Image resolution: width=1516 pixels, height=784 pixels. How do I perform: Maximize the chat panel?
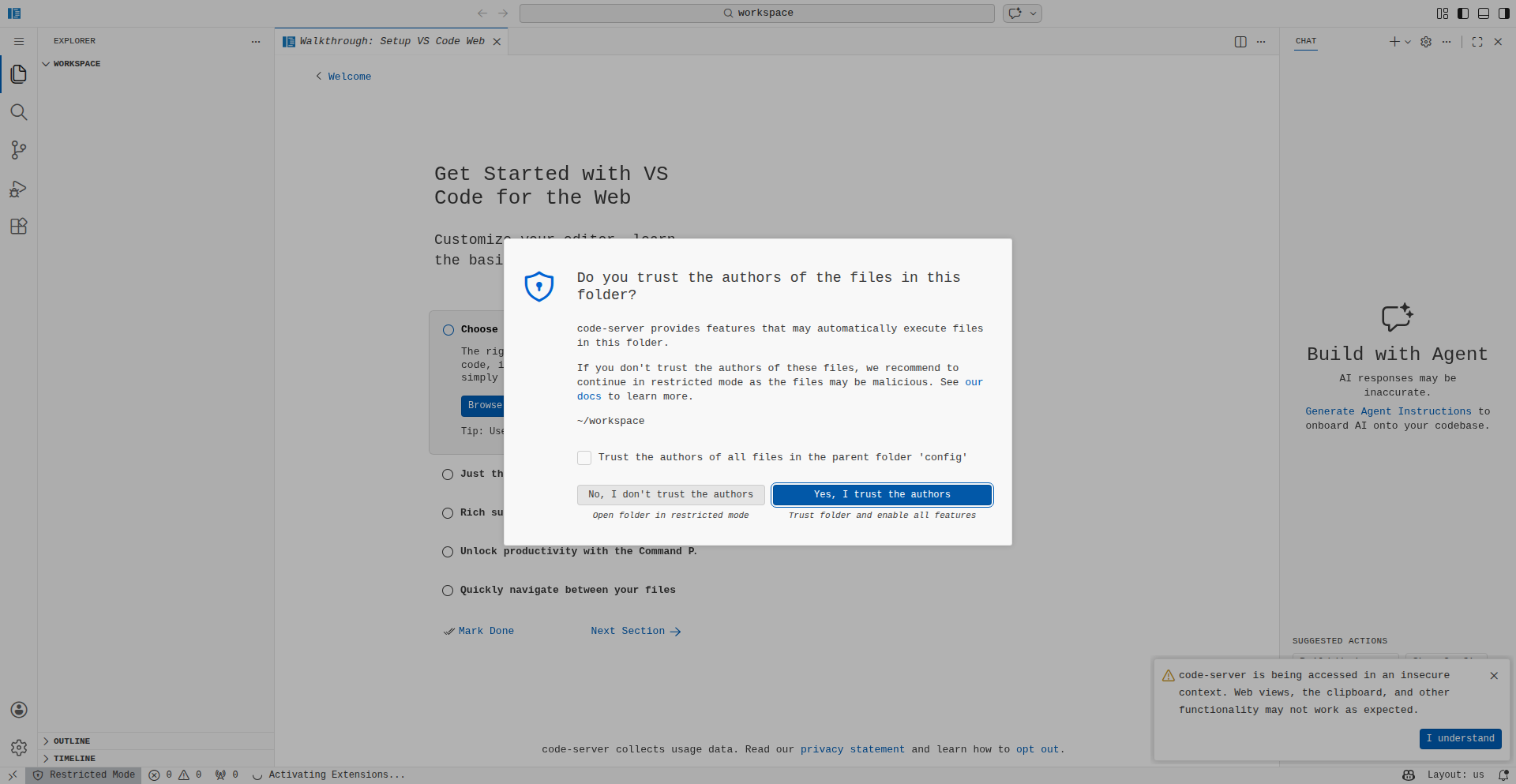(x=1477, y=42)
